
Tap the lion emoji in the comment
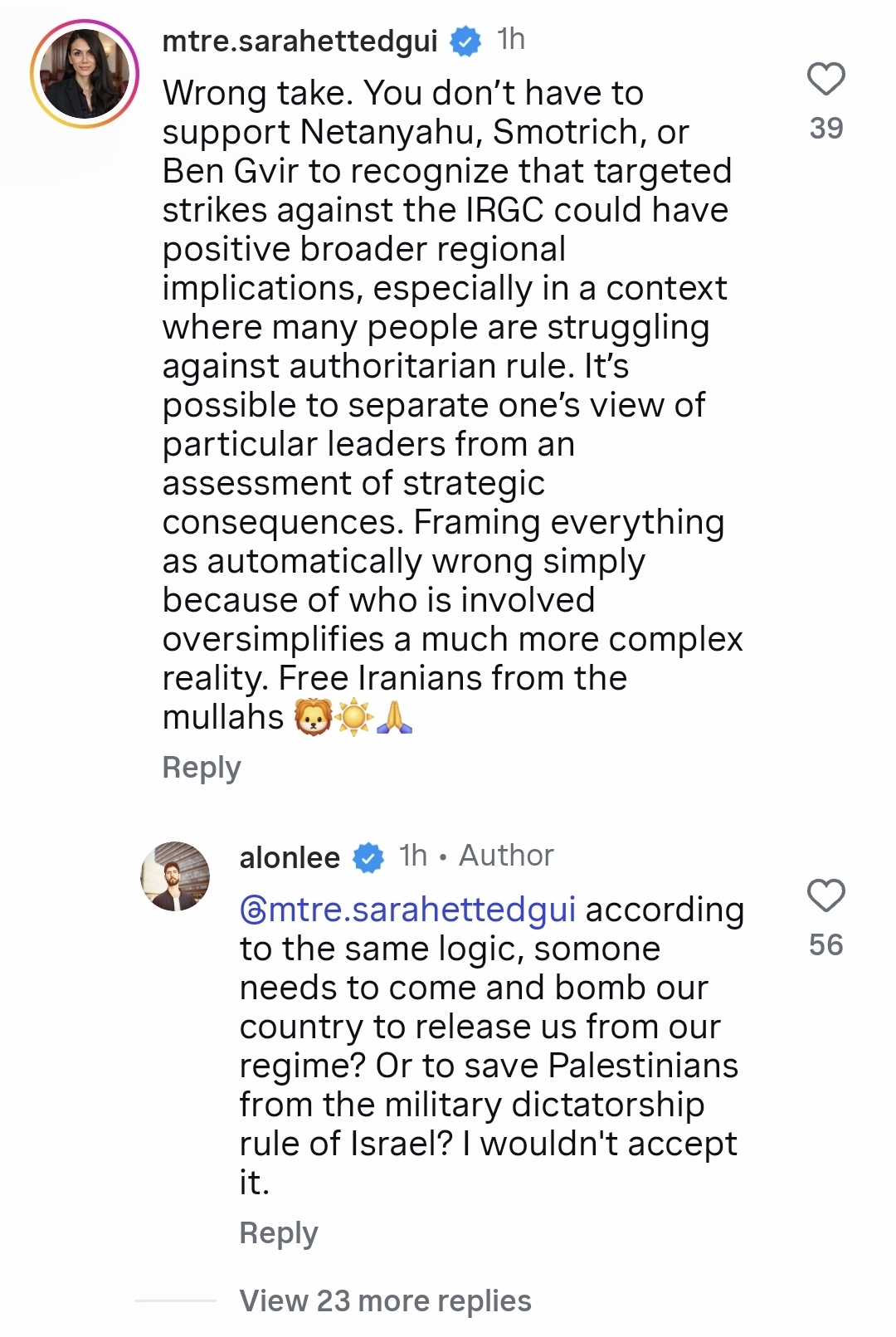pos(314,717)
